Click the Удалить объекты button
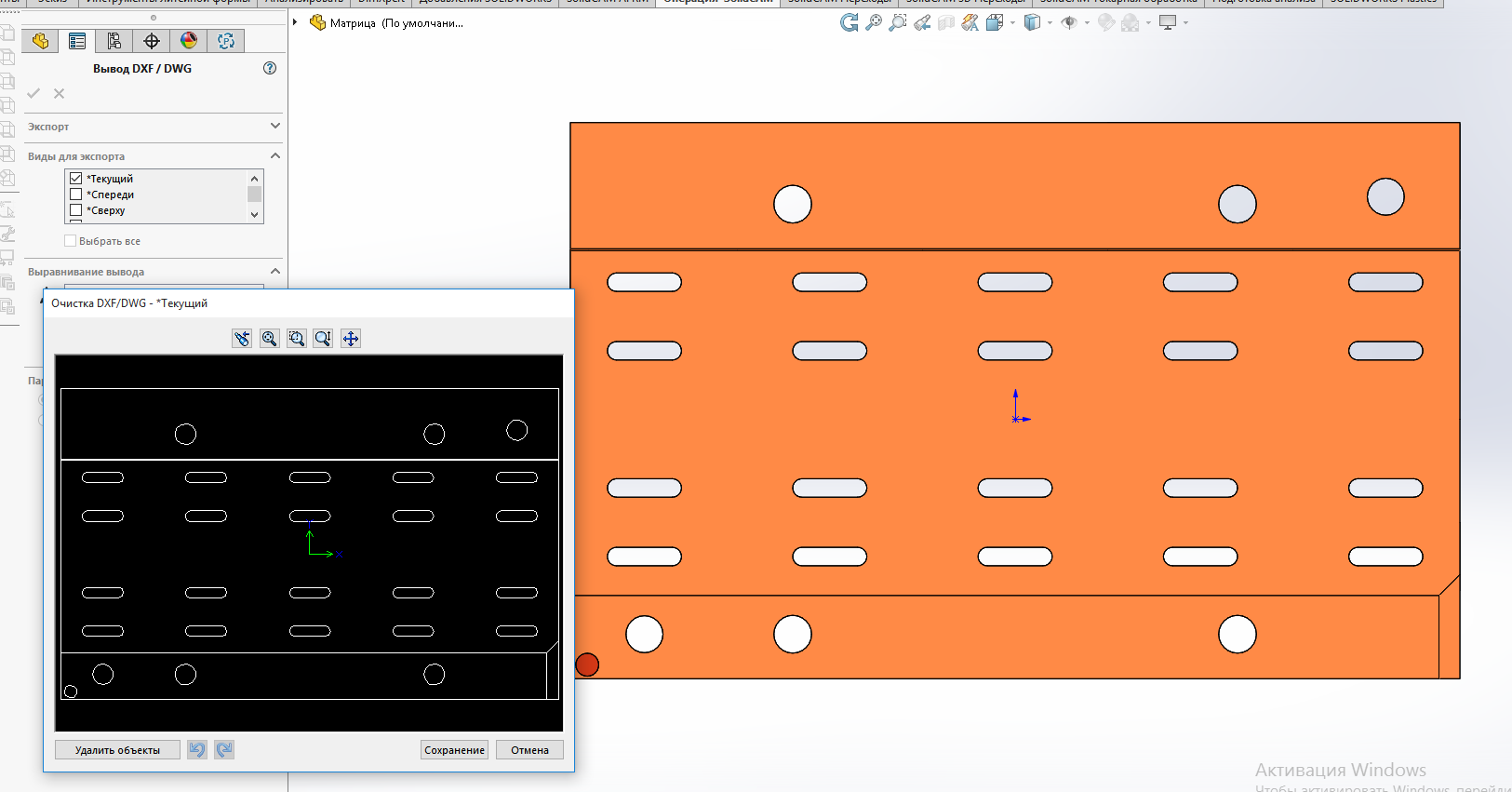Image resolution: width=1512 pixels, height=792 pixels. pyautogui.click(x=117, y=750)
